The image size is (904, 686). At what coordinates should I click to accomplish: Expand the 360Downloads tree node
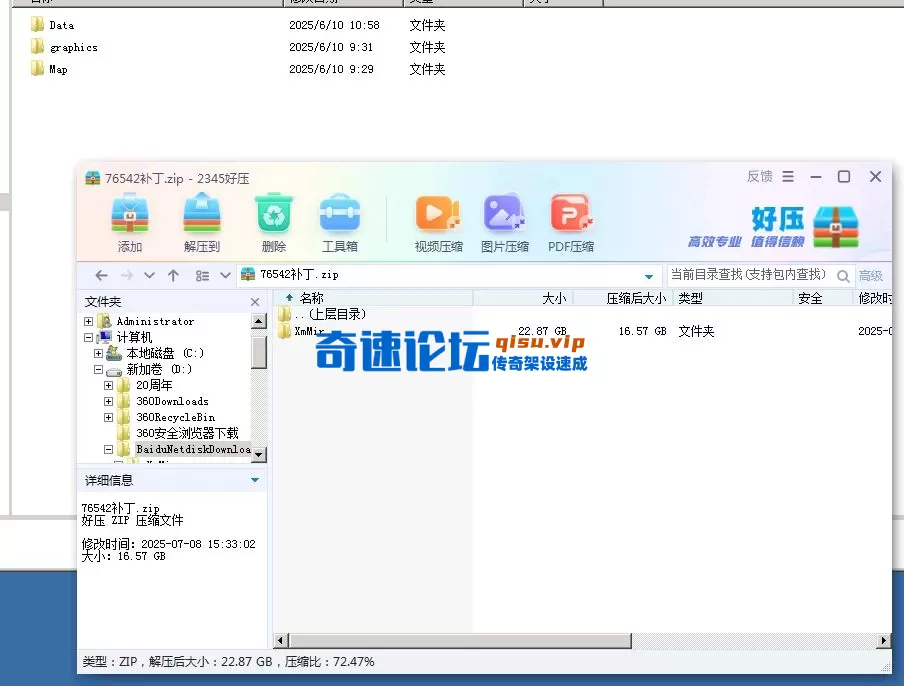pos(108,401)
